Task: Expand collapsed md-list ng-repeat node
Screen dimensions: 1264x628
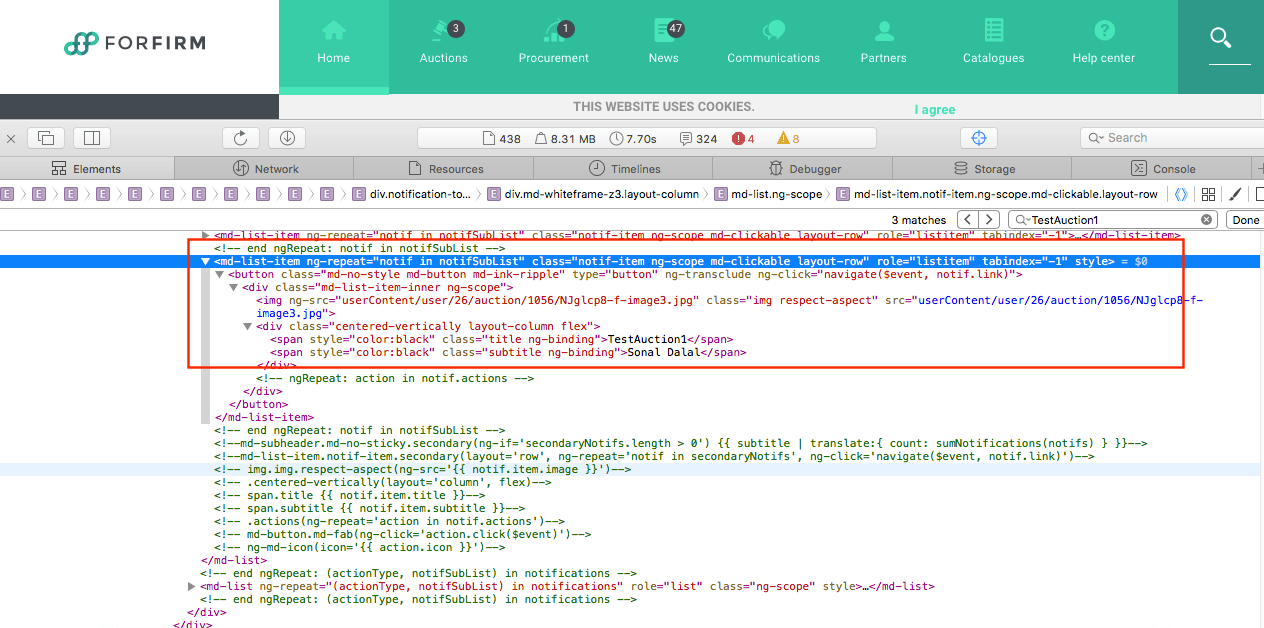Action: [192, 586]
